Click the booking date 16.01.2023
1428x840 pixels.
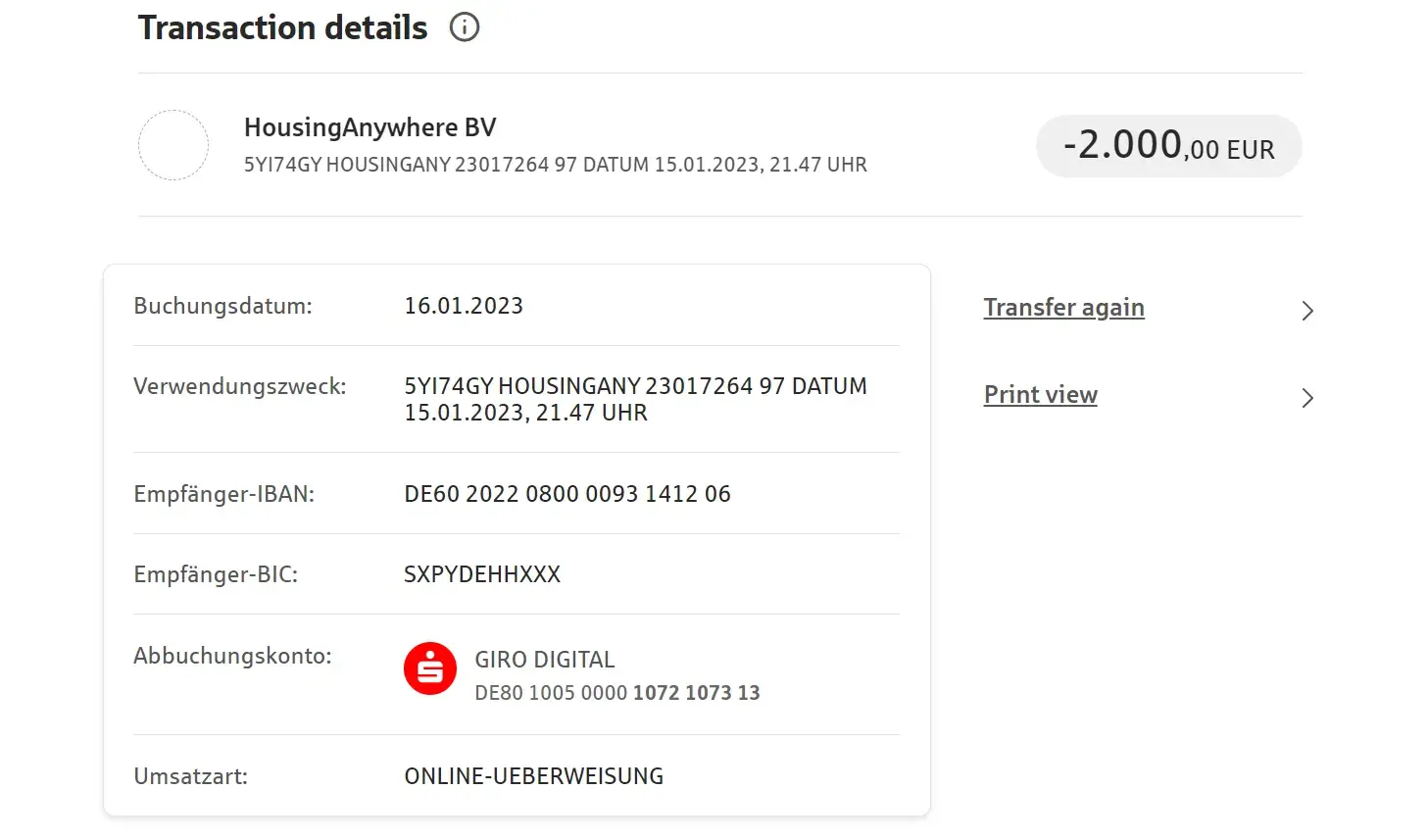(464, 306)
